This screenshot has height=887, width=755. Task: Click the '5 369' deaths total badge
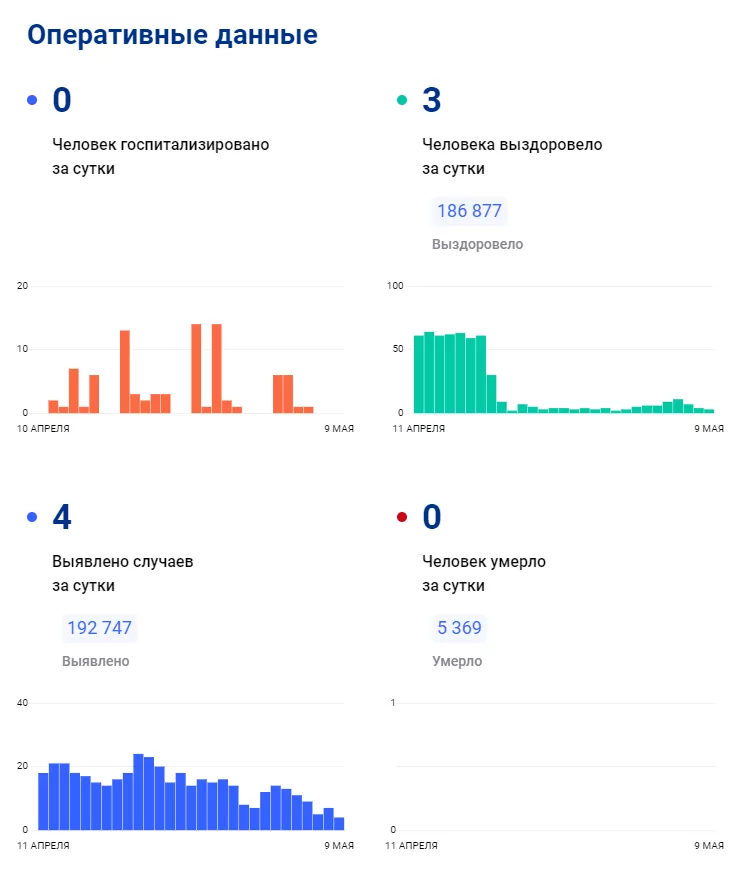coord(459,628)
